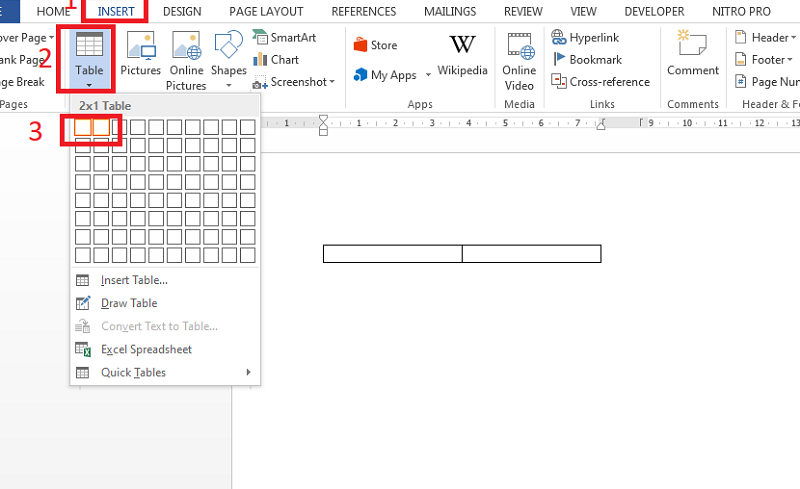This screenshot has width=800, height=489.
Task: Insert a Page Break
Action: tap(22, 82)
